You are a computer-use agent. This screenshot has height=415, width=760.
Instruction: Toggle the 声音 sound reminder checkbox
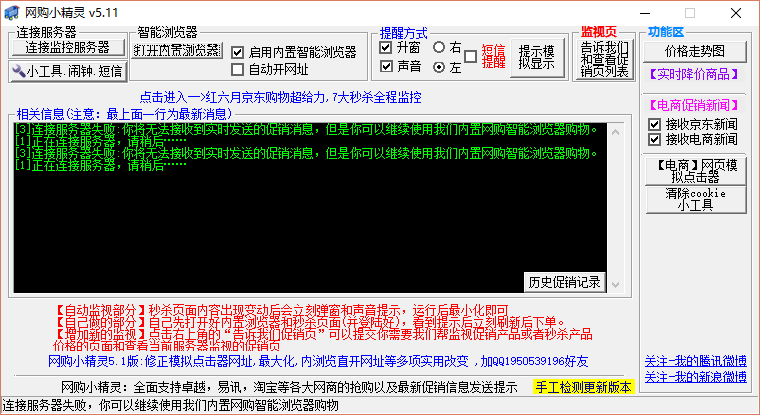[386, 67]
